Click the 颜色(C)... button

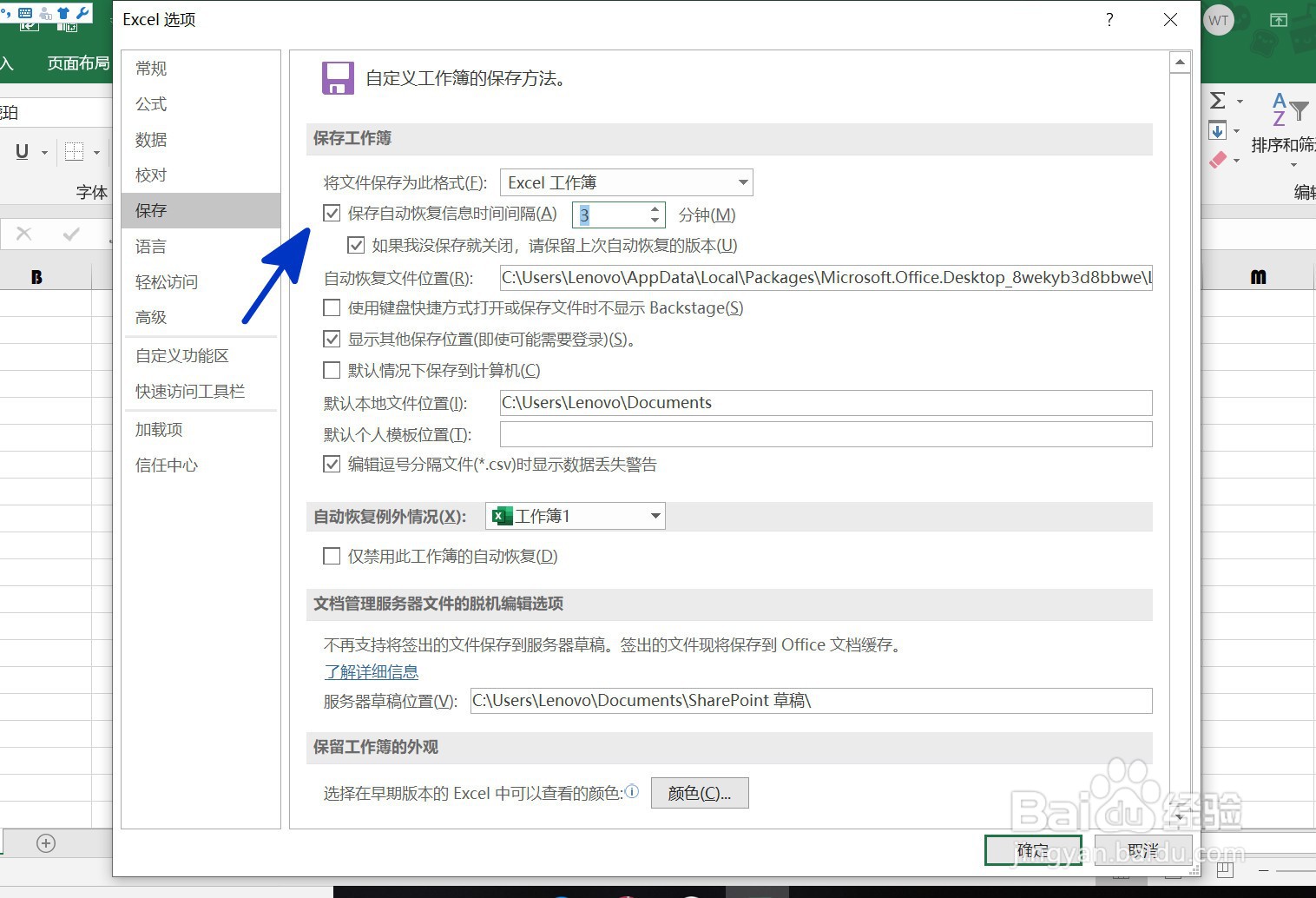(700, 793)
